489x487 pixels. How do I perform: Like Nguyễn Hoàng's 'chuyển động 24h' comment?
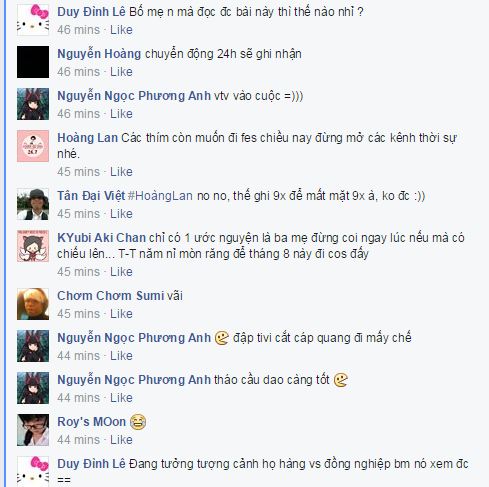pos(121,72)
